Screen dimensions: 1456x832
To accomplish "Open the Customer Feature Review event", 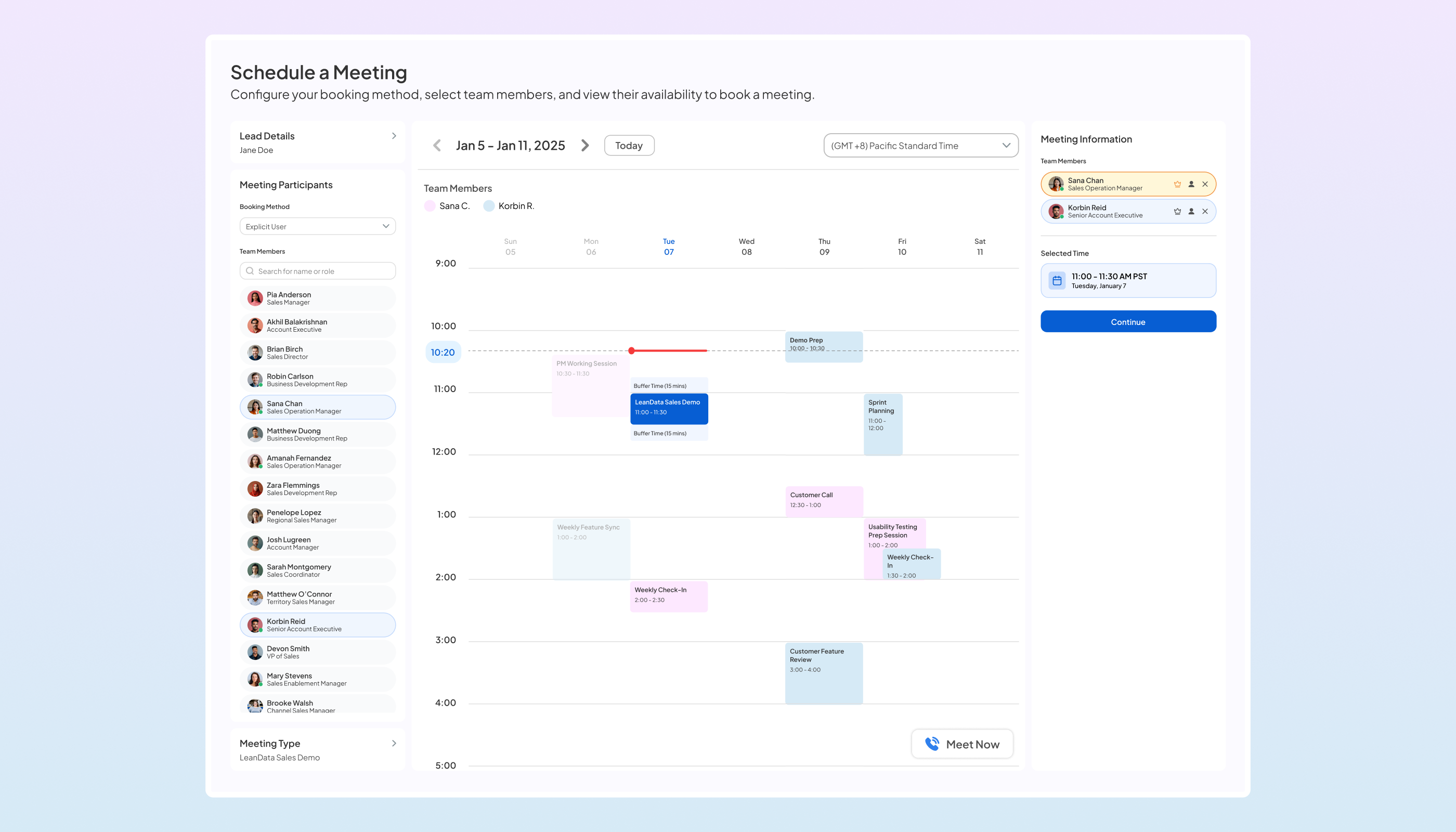I will point(824,674).
